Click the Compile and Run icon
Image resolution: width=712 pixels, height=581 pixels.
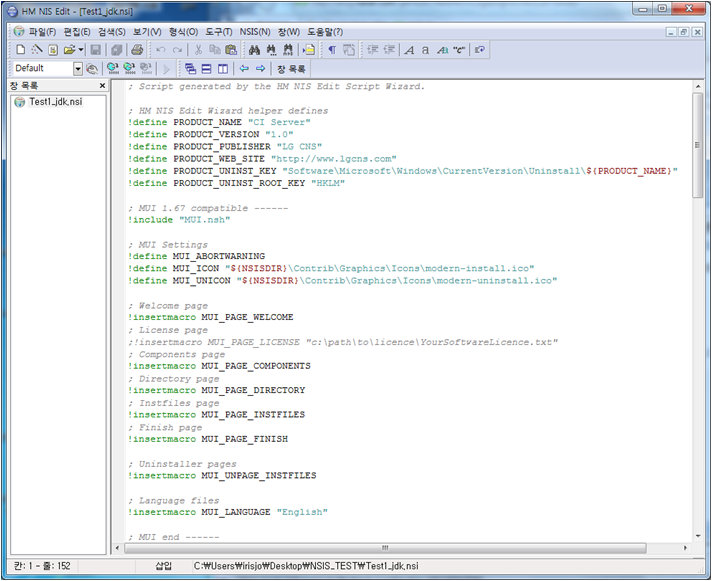129,68
